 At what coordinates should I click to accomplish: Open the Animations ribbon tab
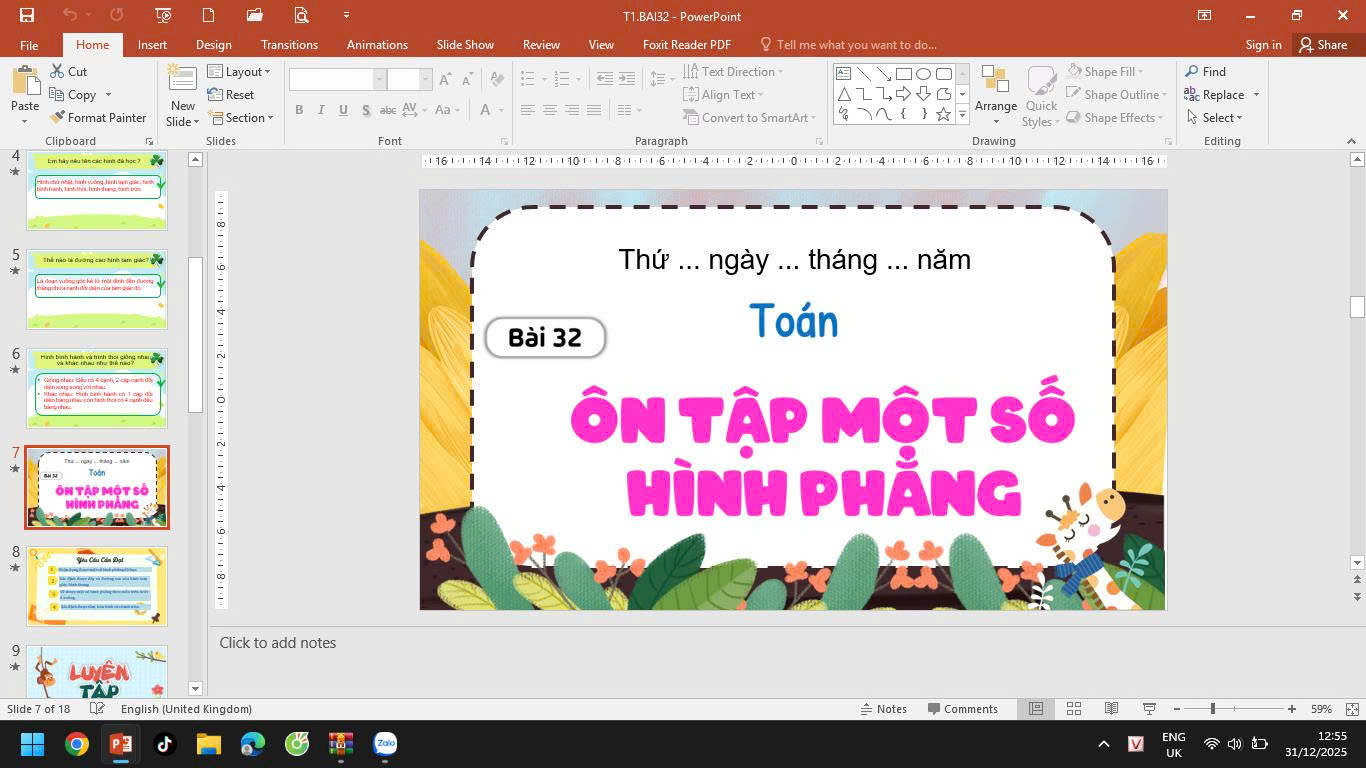coord(377,45)
